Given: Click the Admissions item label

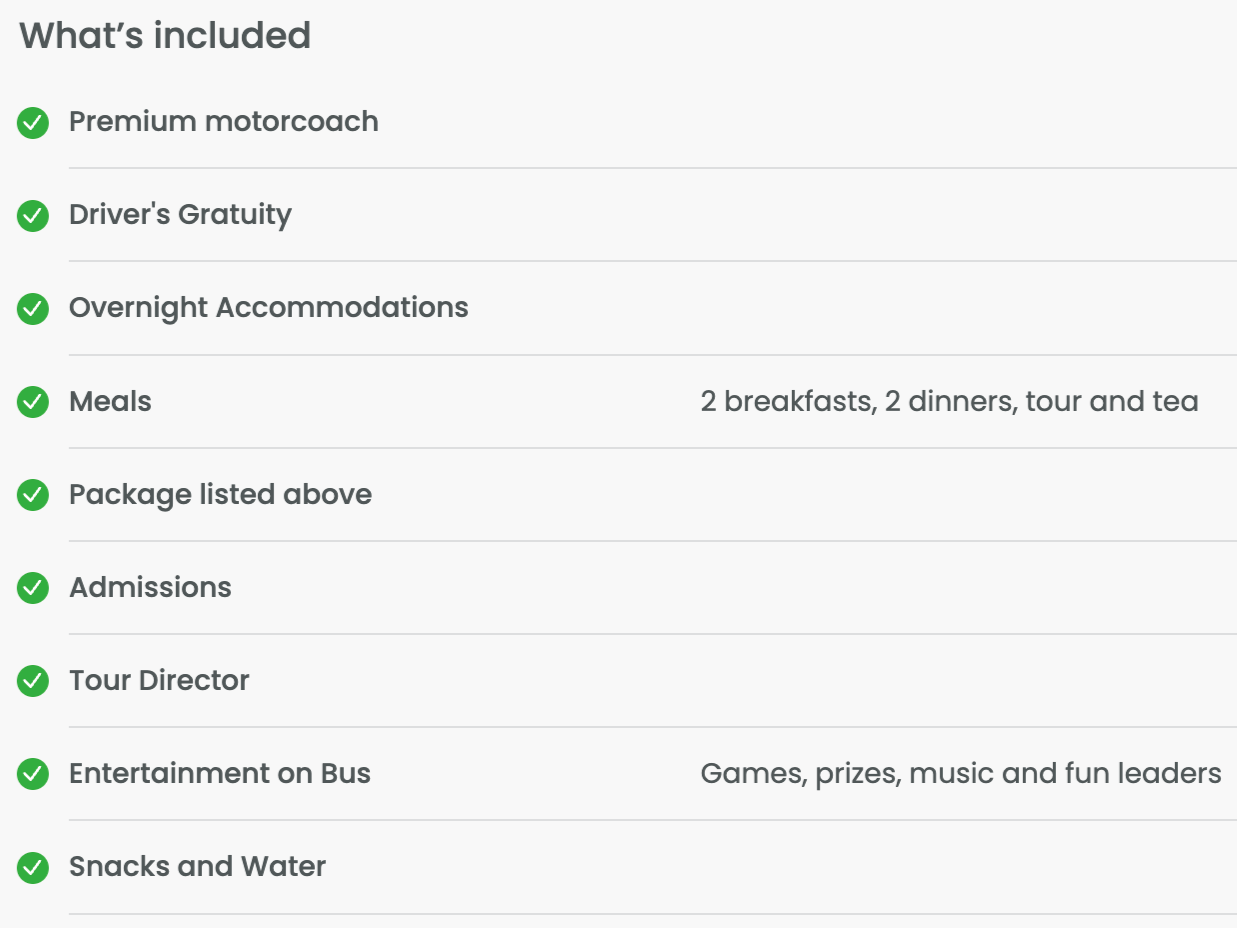Looking at the screenshot, I should (150, 588).
